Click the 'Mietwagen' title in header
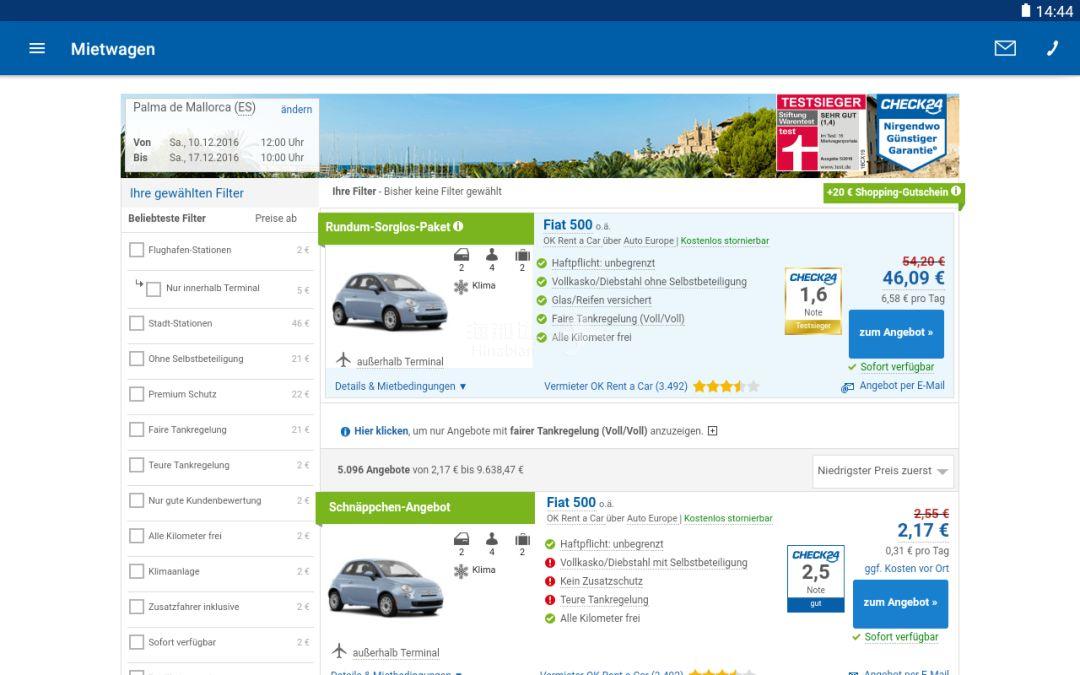Screen dimensions: 1080x675 click(113, 49)
